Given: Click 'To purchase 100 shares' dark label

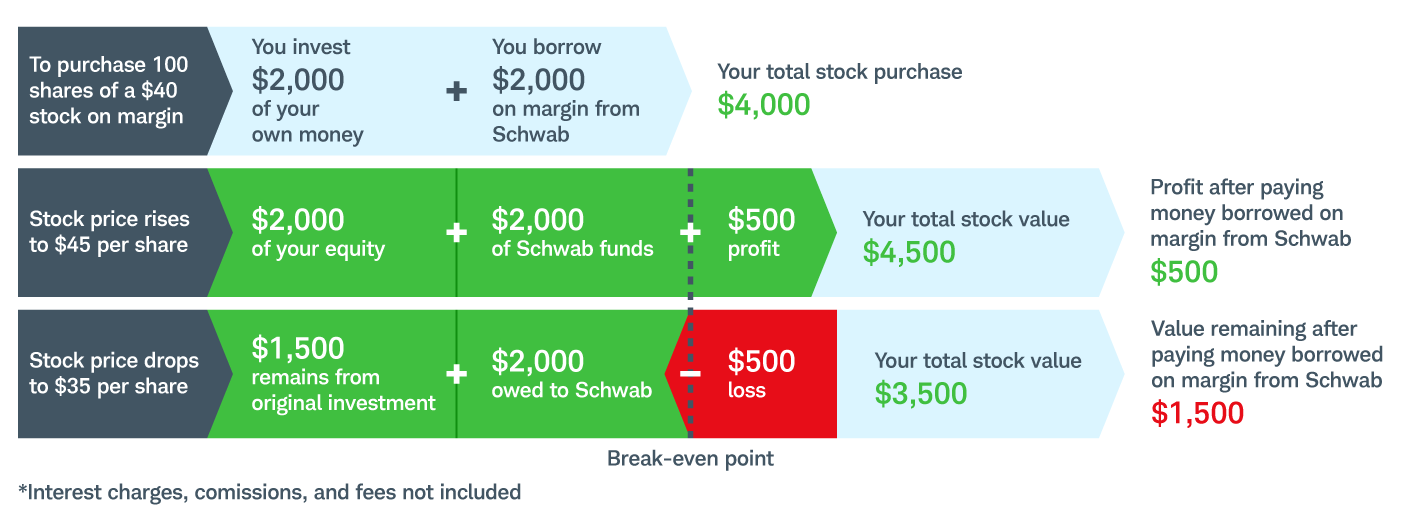Looking at the screenshot, I should click(x=110, y=91).
